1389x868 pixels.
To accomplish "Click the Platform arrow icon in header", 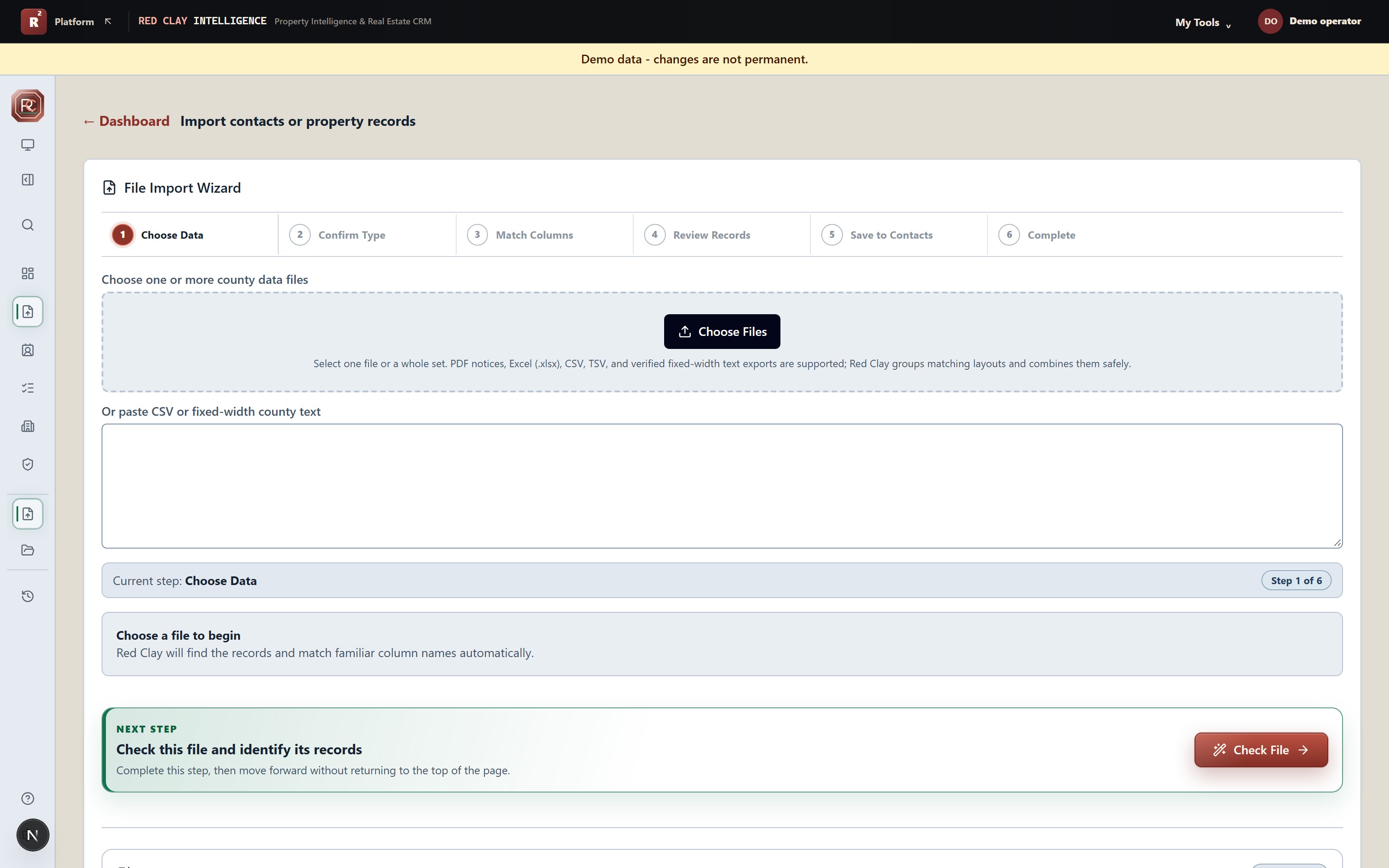I will tap(108, 21).
